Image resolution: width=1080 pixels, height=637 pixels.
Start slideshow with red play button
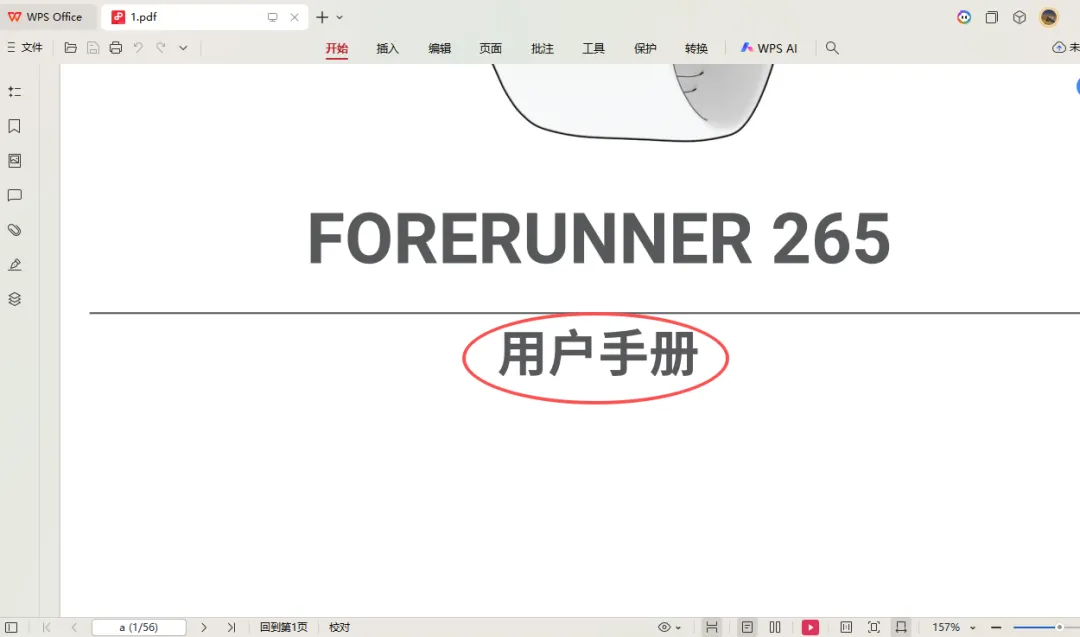pyautogui.click(x=810, y=627)
